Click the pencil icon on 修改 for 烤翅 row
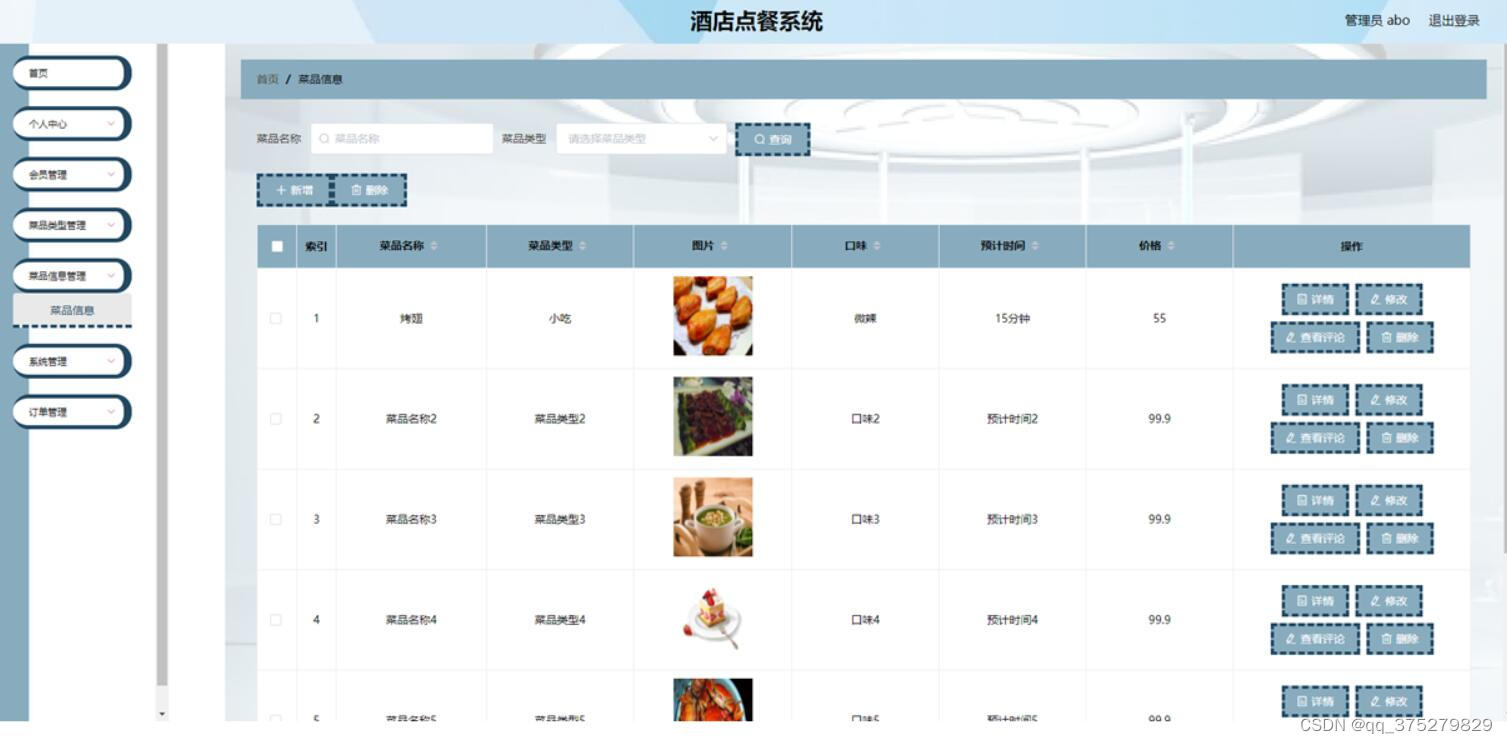Screen dimensions: 1507x743 click(x=1375, y=299)
